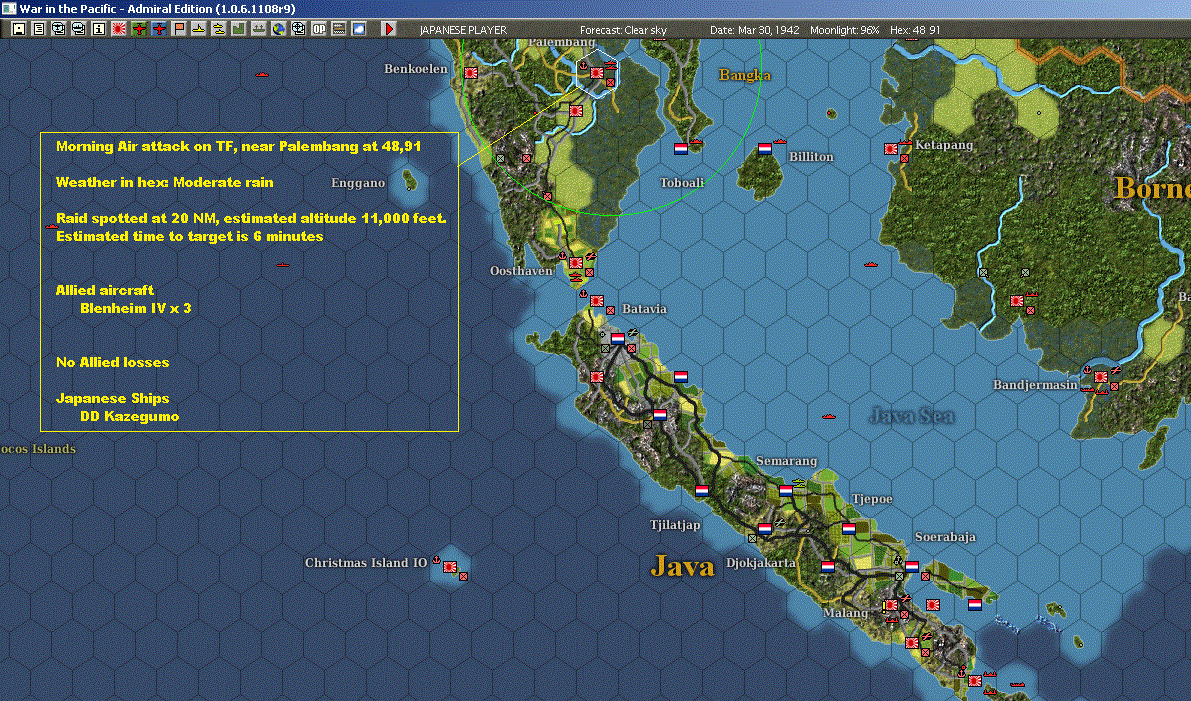Click the Oosthaven map label

[521, 270]
